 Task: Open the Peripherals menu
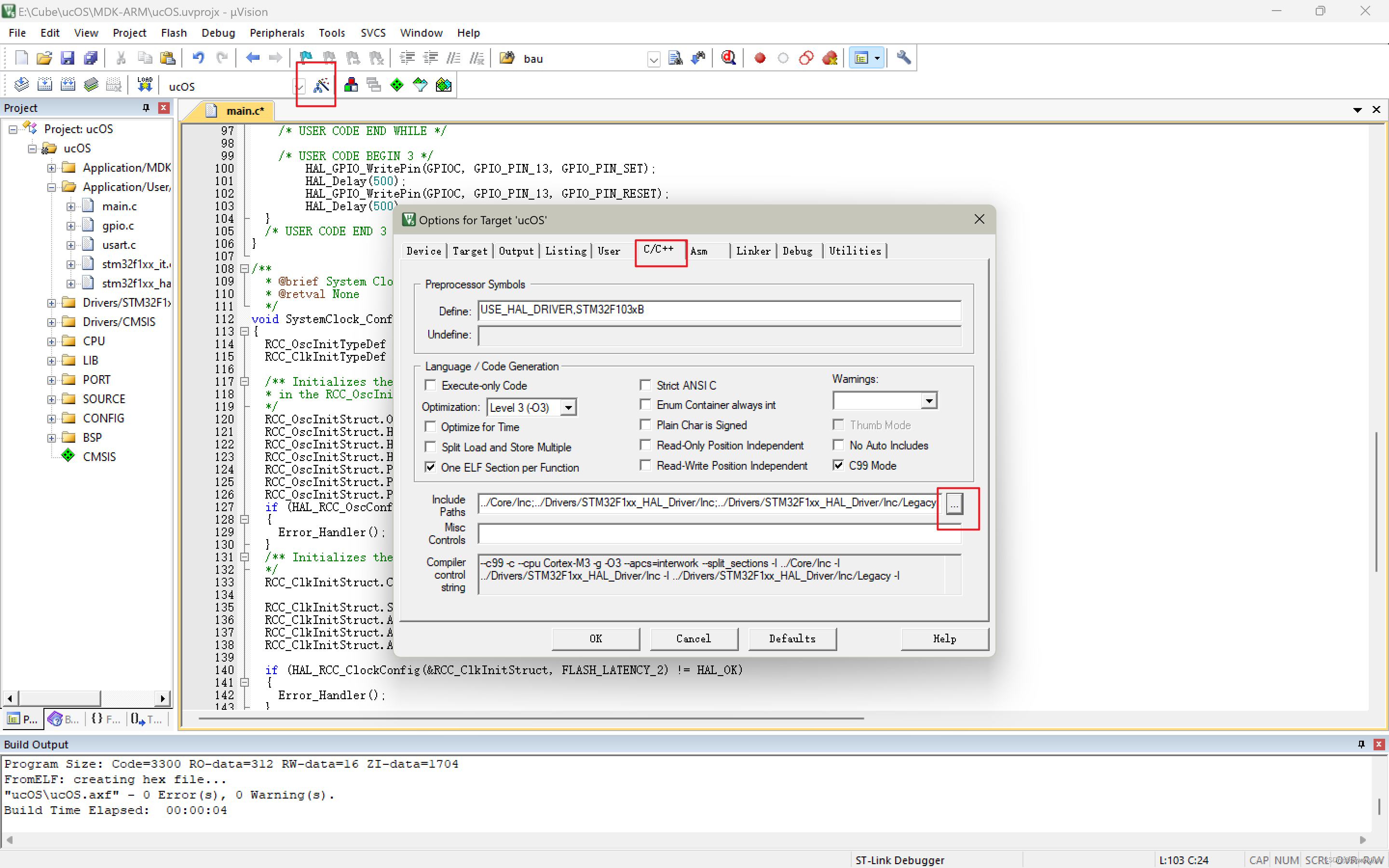(x=277, y=33)
